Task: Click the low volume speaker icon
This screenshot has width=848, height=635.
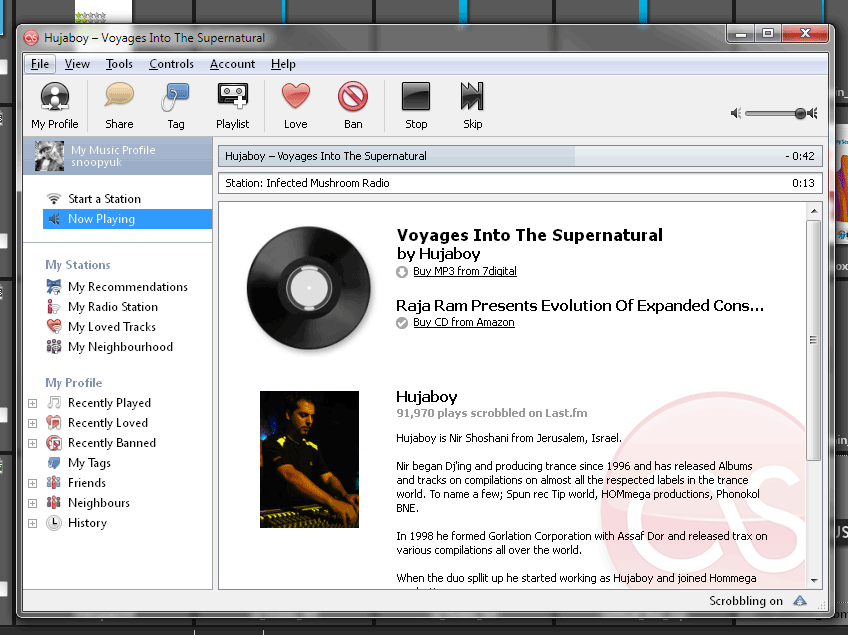Action: click(x=736, y=113)
